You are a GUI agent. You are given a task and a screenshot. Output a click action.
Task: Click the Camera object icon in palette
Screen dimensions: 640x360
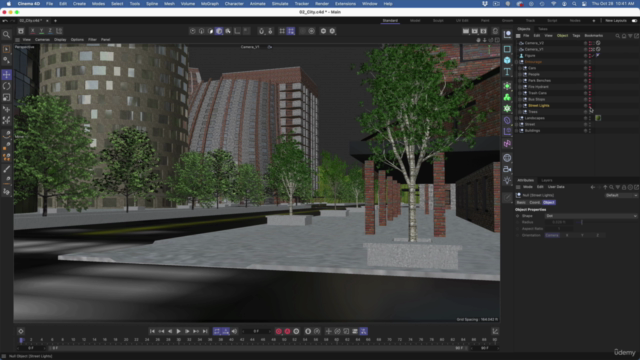tap(507, 169)
